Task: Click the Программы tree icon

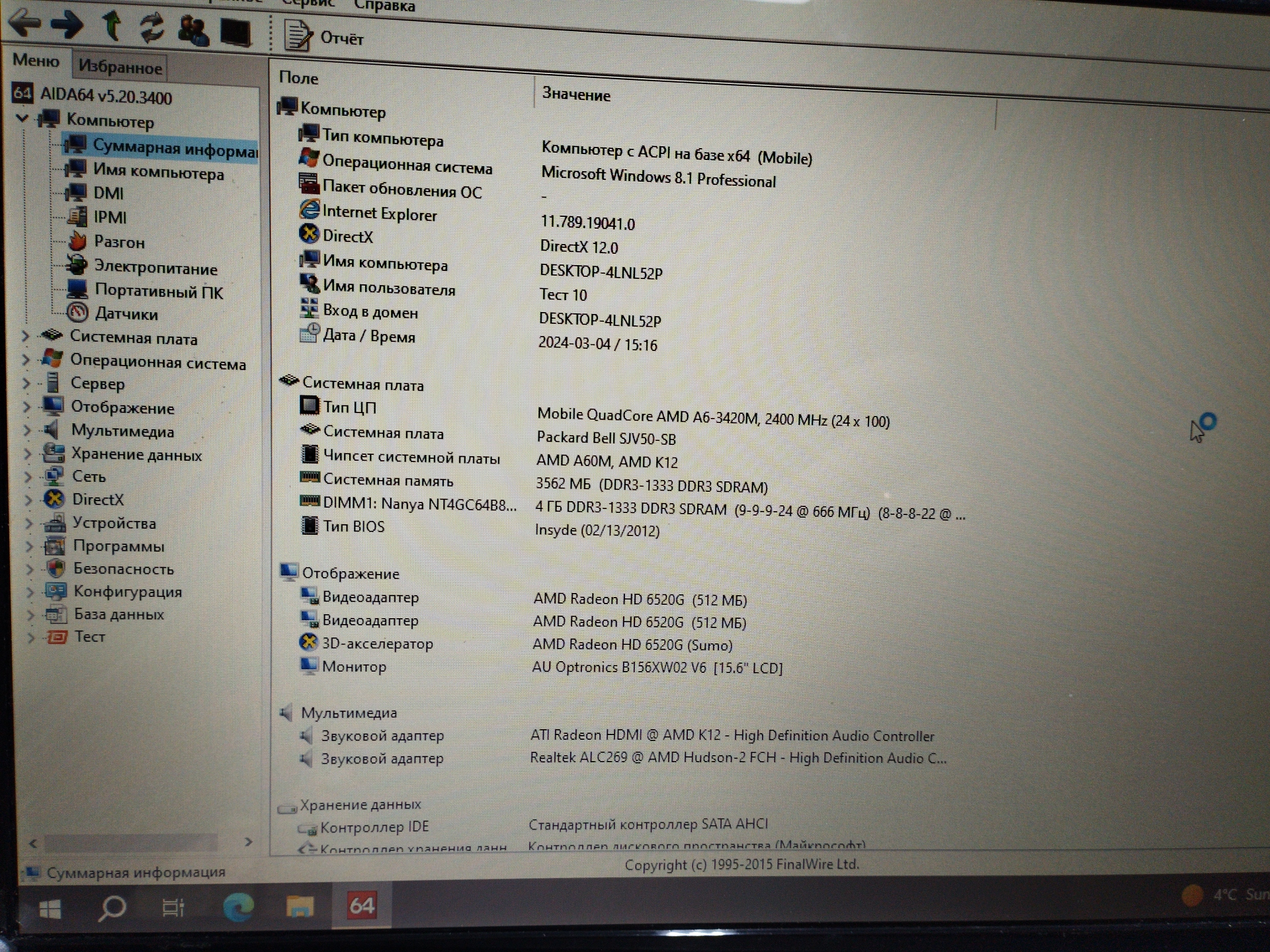Action: (x=55, y=546)
